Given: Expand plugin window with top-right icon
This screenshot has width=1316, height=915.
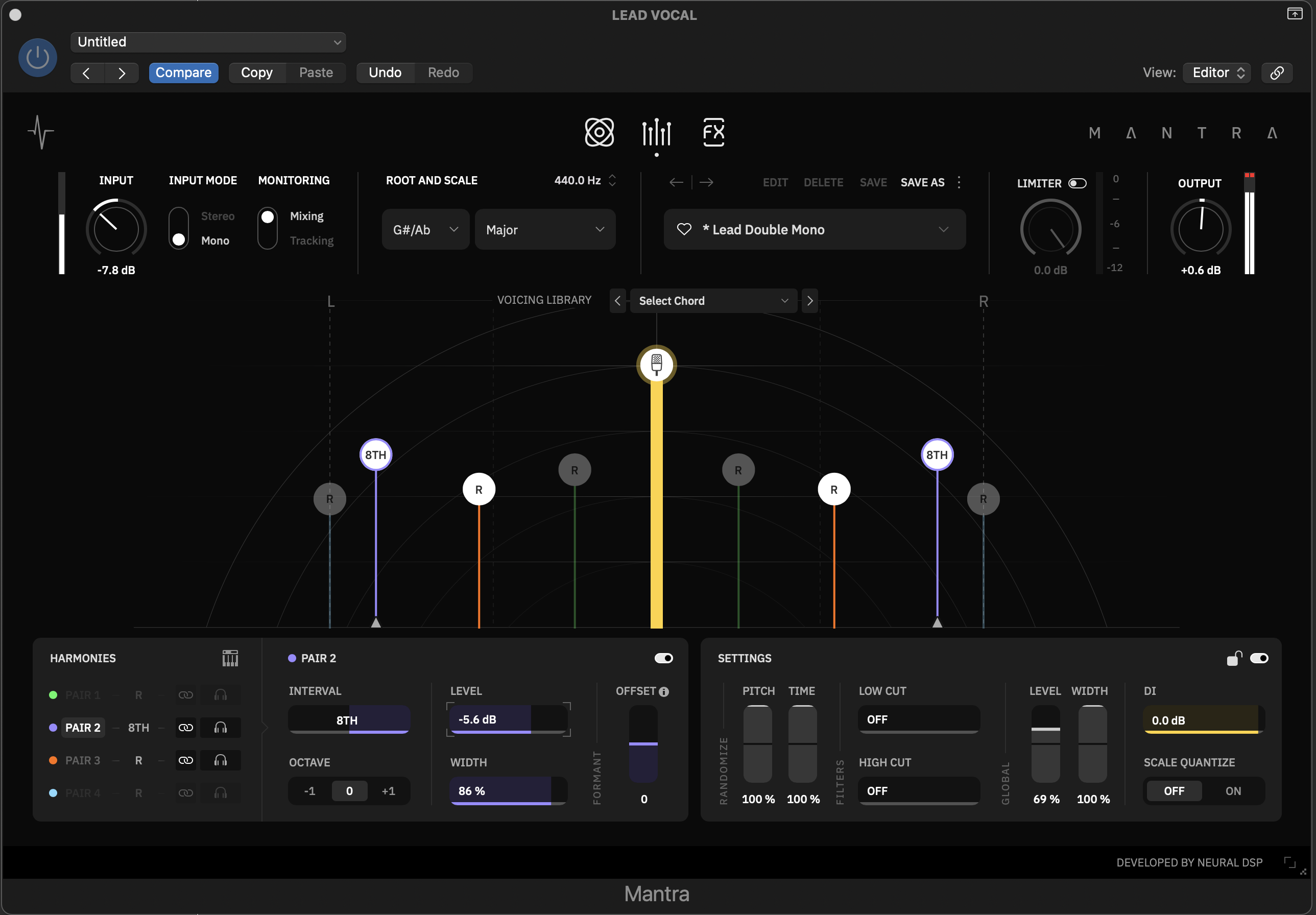Looking at the screenshot, I should 1294,14.
